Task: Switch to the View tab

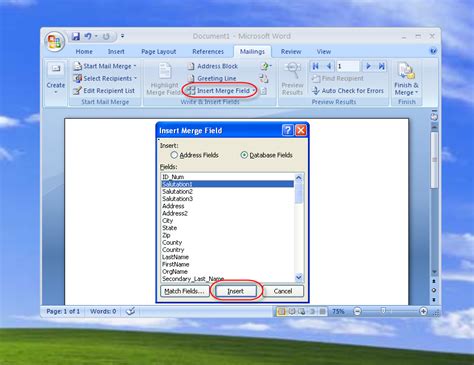Action: (x=324, y=51)
